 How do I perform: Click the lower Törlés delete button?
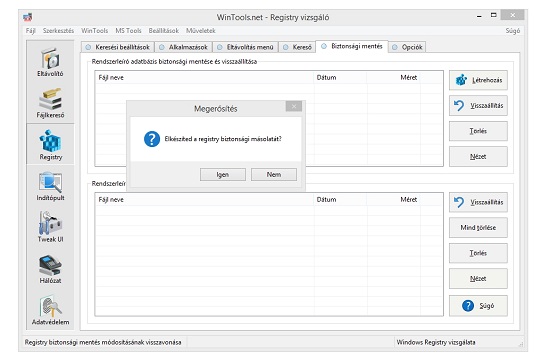[478, 253]
